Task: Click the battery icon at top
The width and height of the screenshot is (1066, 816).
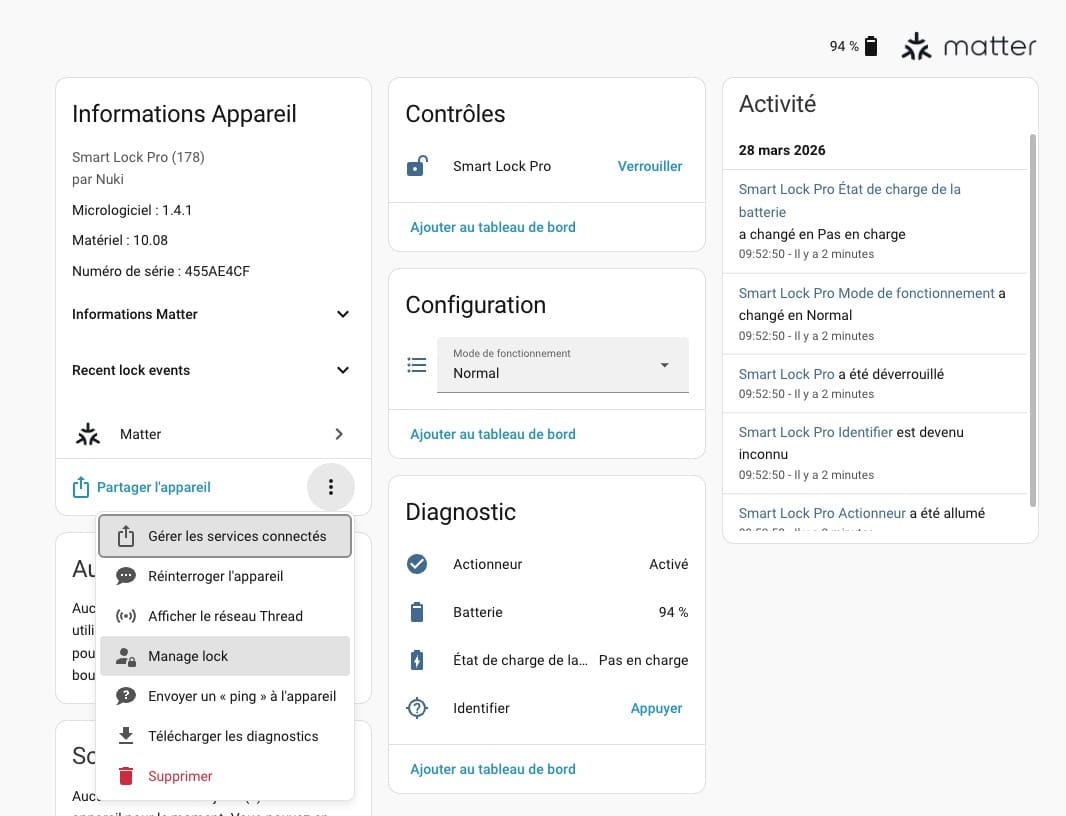Action: coord(871,46)
